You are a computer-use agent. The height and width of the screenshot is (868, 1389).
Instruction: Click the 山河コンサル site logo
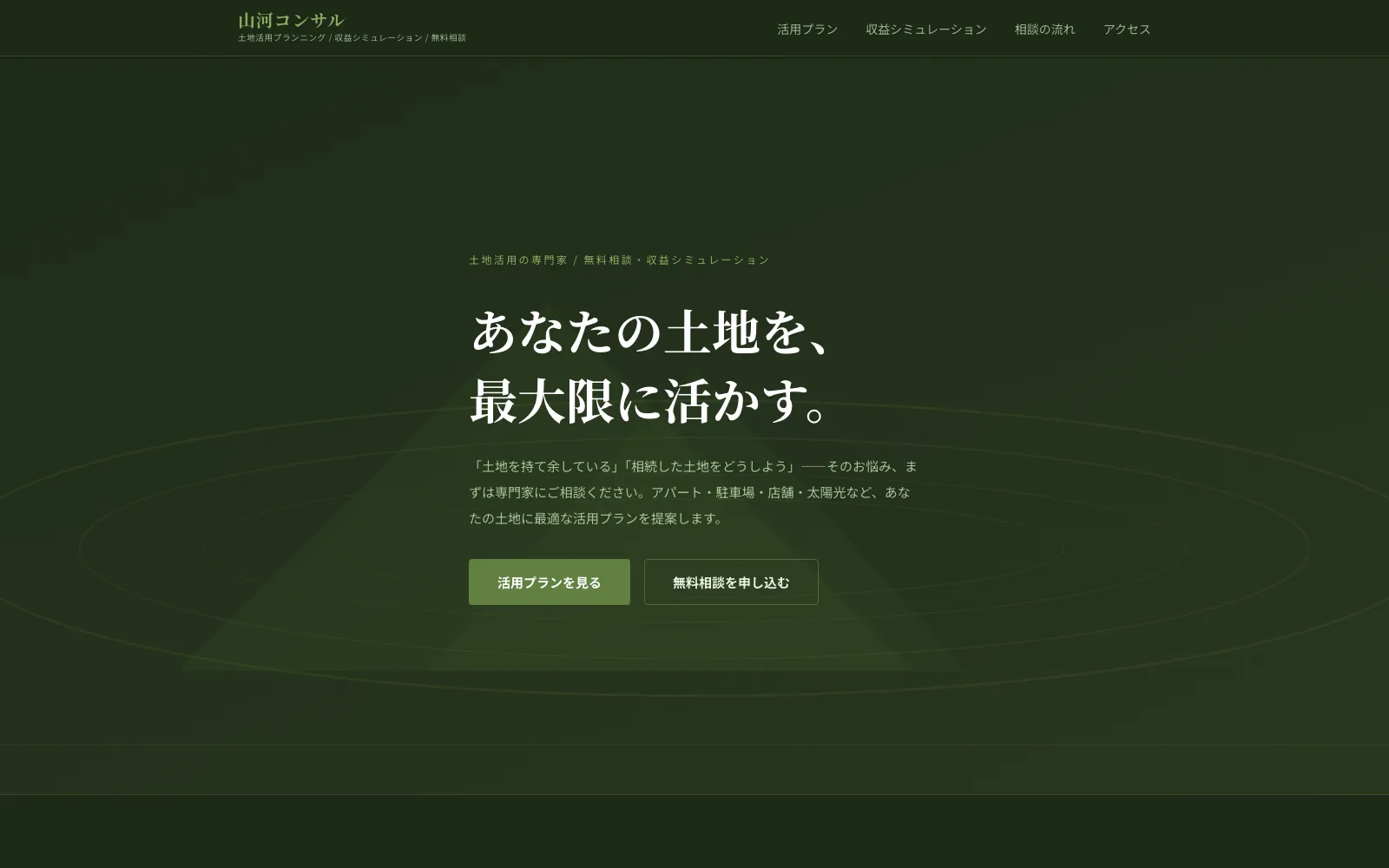[291, 20]
